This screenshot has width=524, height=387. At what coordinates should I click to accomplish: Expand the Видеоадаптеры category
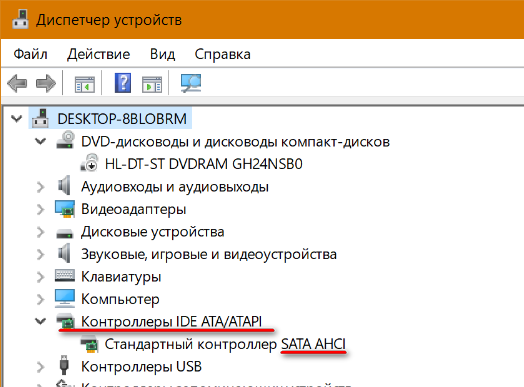[x=40, y=209]
